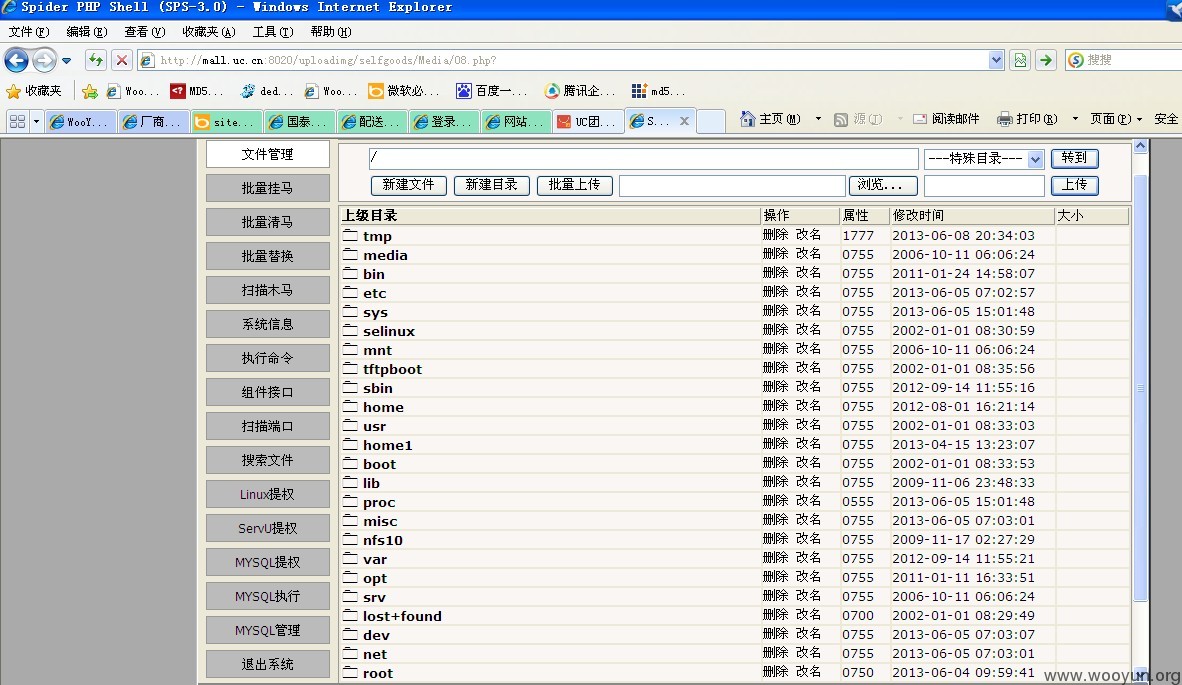Viewport: 1182px width, 685px height.
Task: Click the Sogou search box
Action: (x=1131, y=60)
